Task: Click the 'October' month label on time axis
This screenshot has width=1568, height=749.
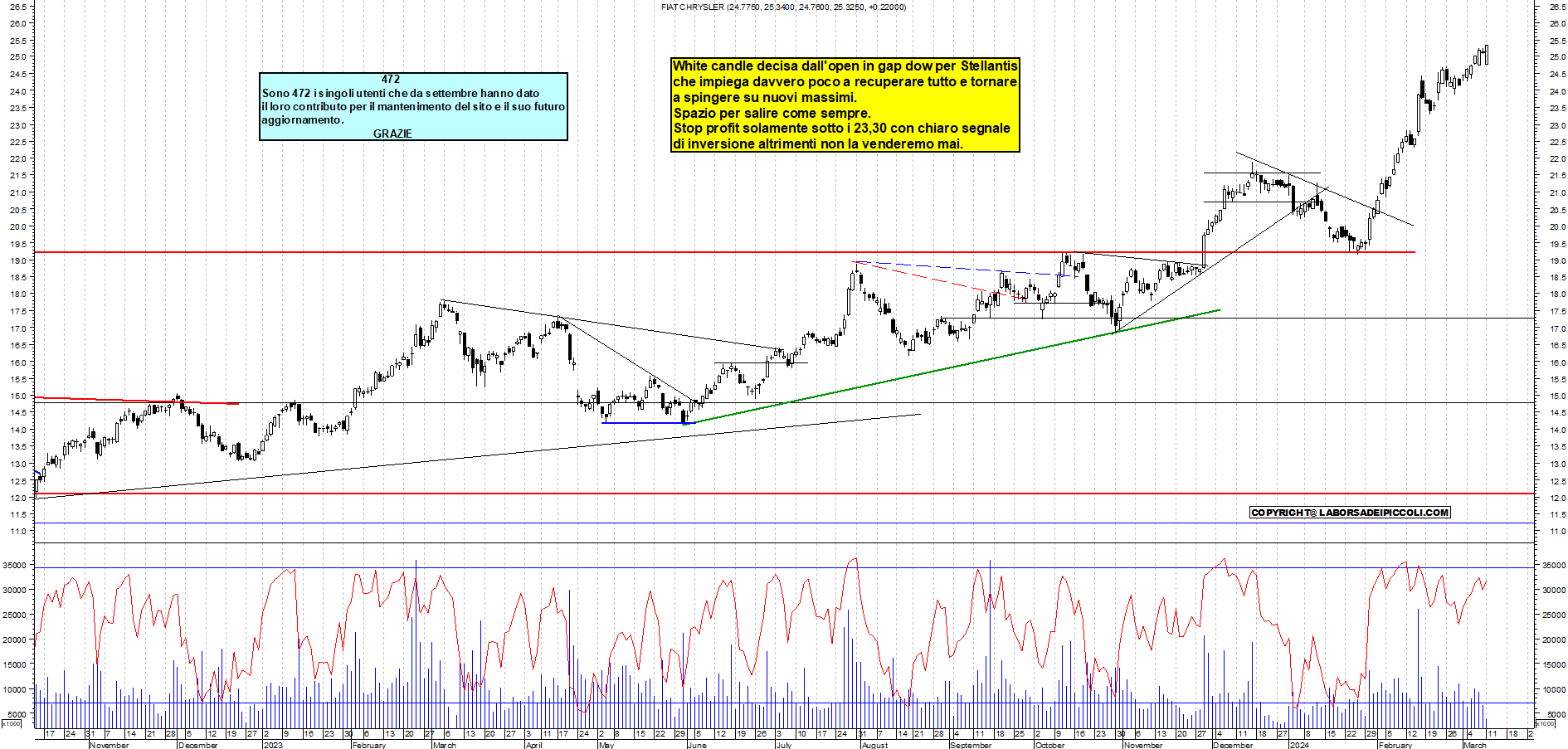Action: click(1049, 745)
